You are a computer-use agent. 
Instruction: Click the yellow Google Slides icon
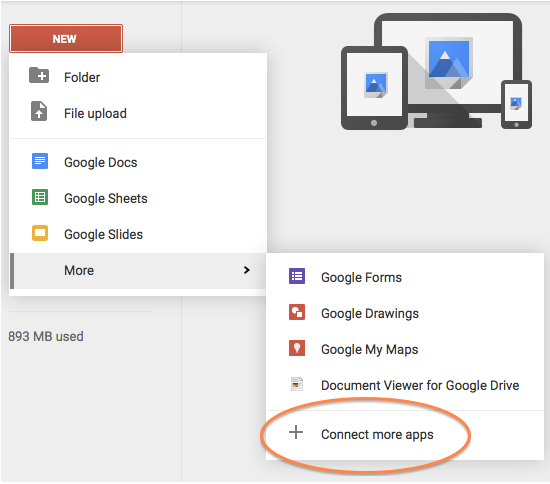[x=40, y=233]
